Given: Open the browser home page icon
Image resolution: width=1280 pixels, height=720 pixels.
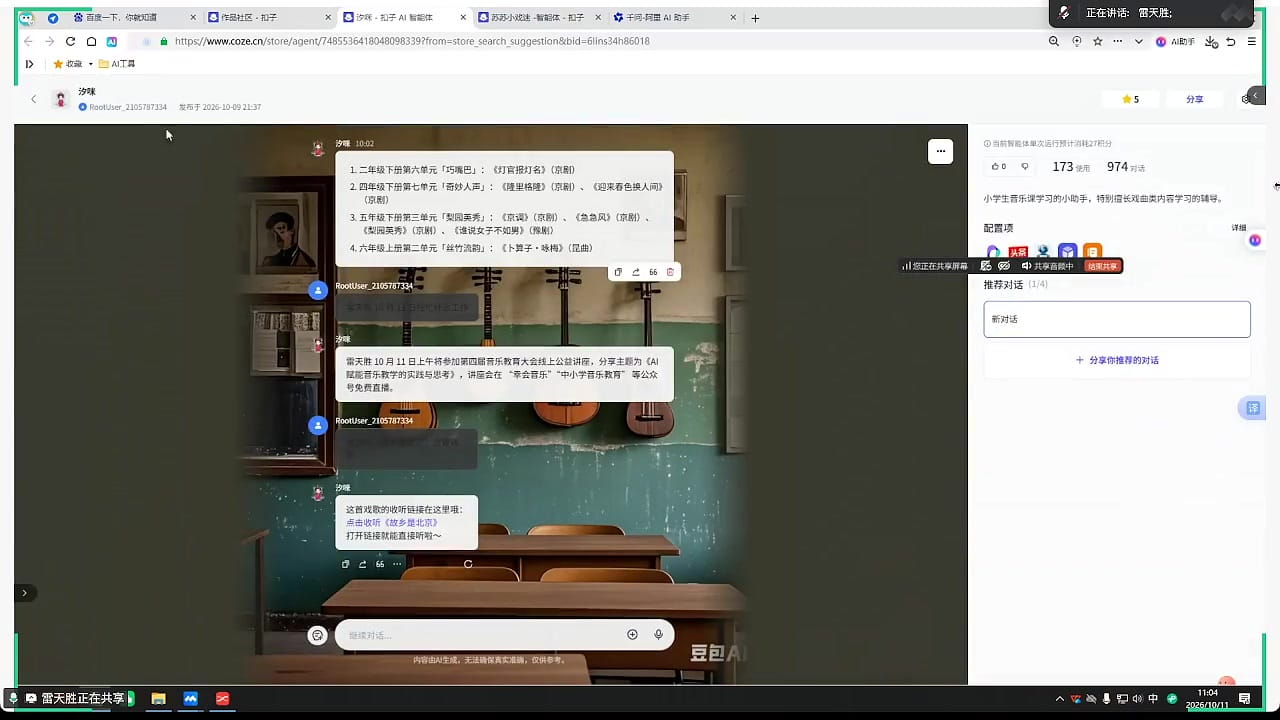Looking at the screenshot, I should (x=91, y=41).
